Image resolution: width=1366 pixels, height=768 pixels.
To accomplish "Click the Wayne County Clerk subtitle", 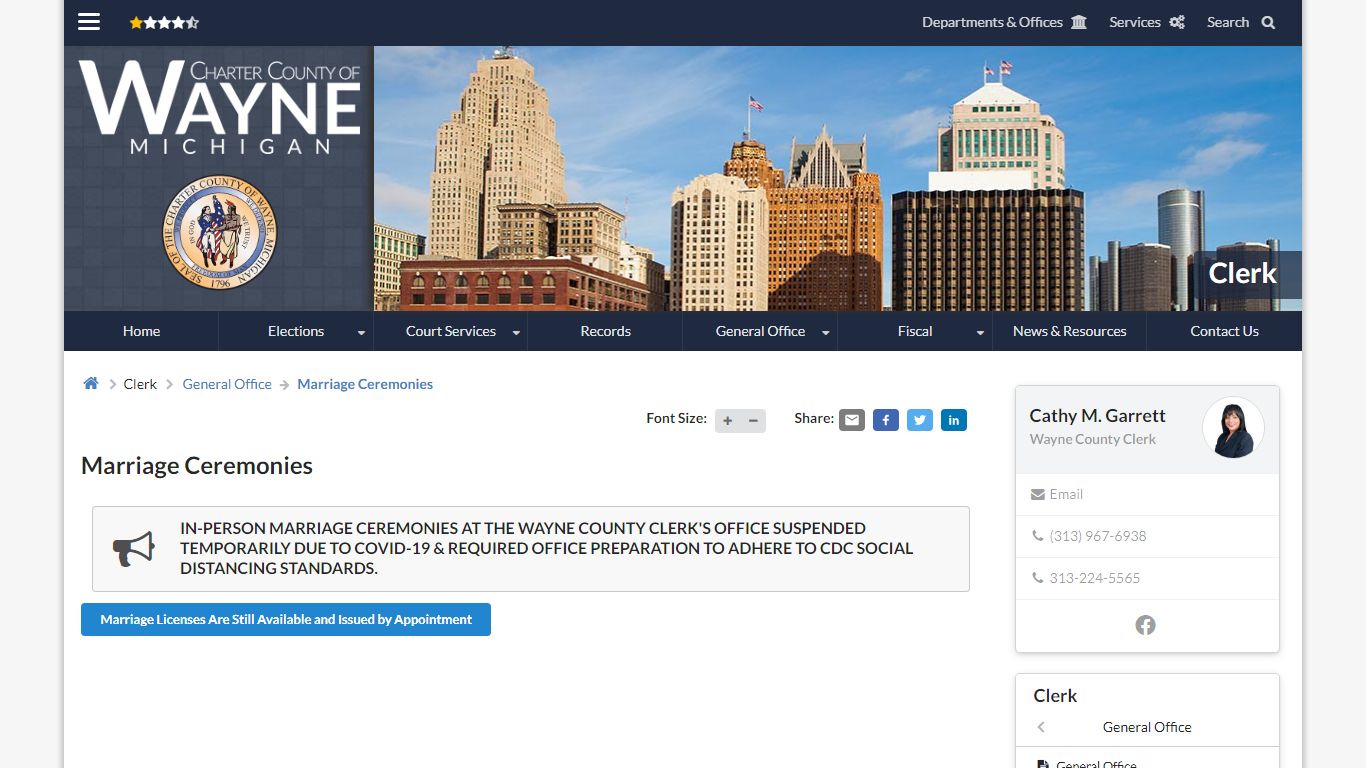I will [1092, 439].
